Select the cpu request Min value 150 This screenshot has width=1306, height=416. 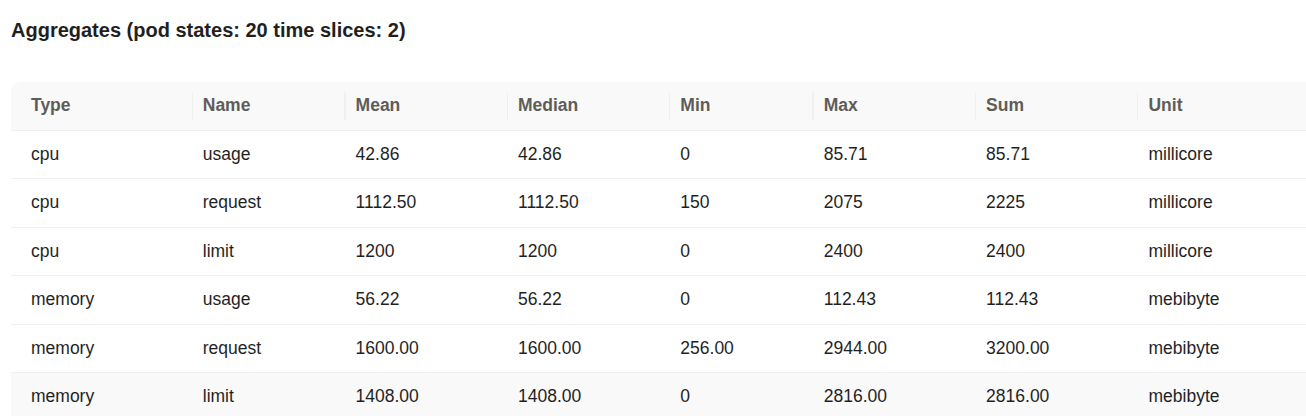click(x=695, y=202)
